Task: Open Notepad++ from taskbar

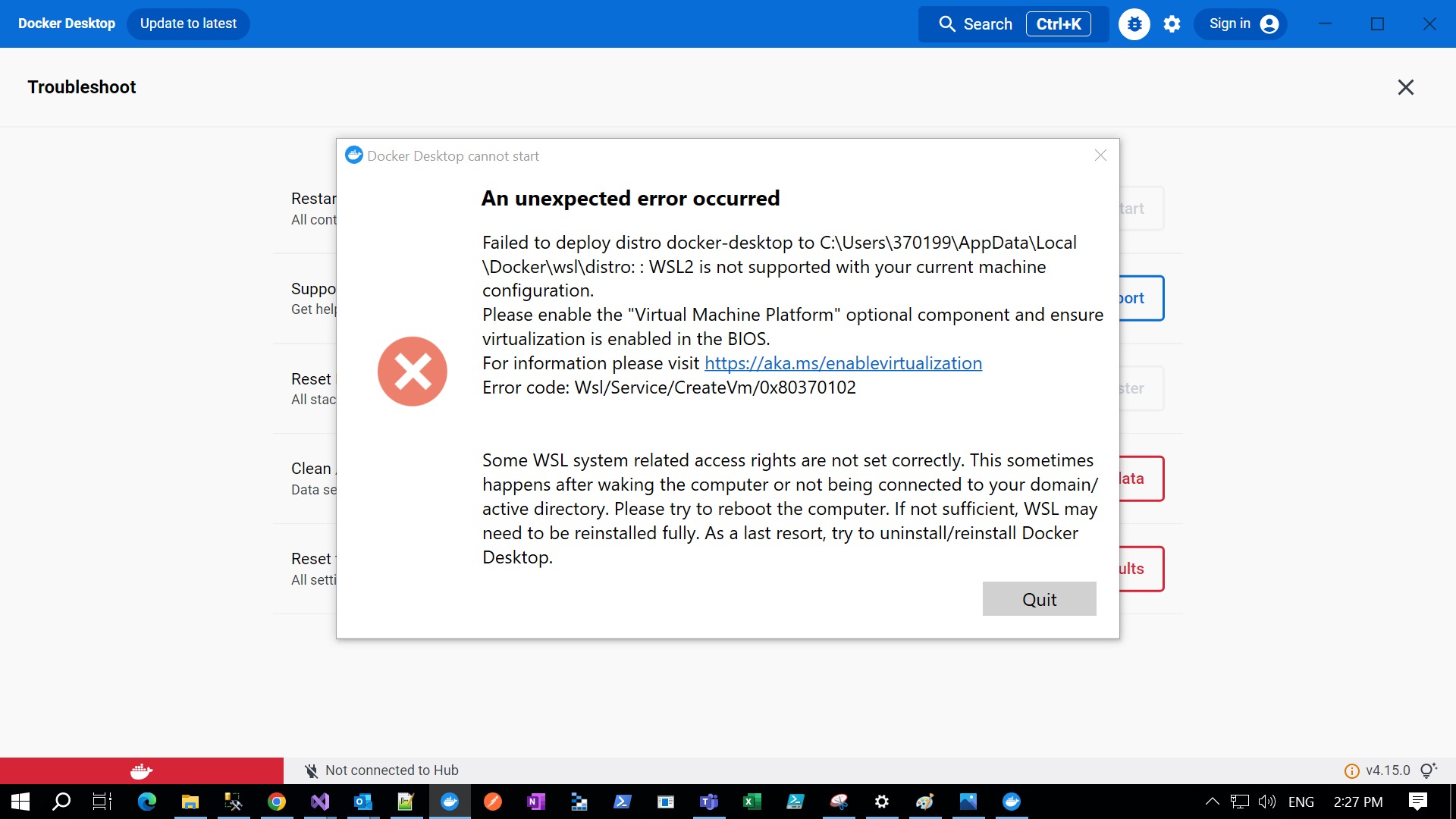Action: pyautogui.click(x=406, y=802)
